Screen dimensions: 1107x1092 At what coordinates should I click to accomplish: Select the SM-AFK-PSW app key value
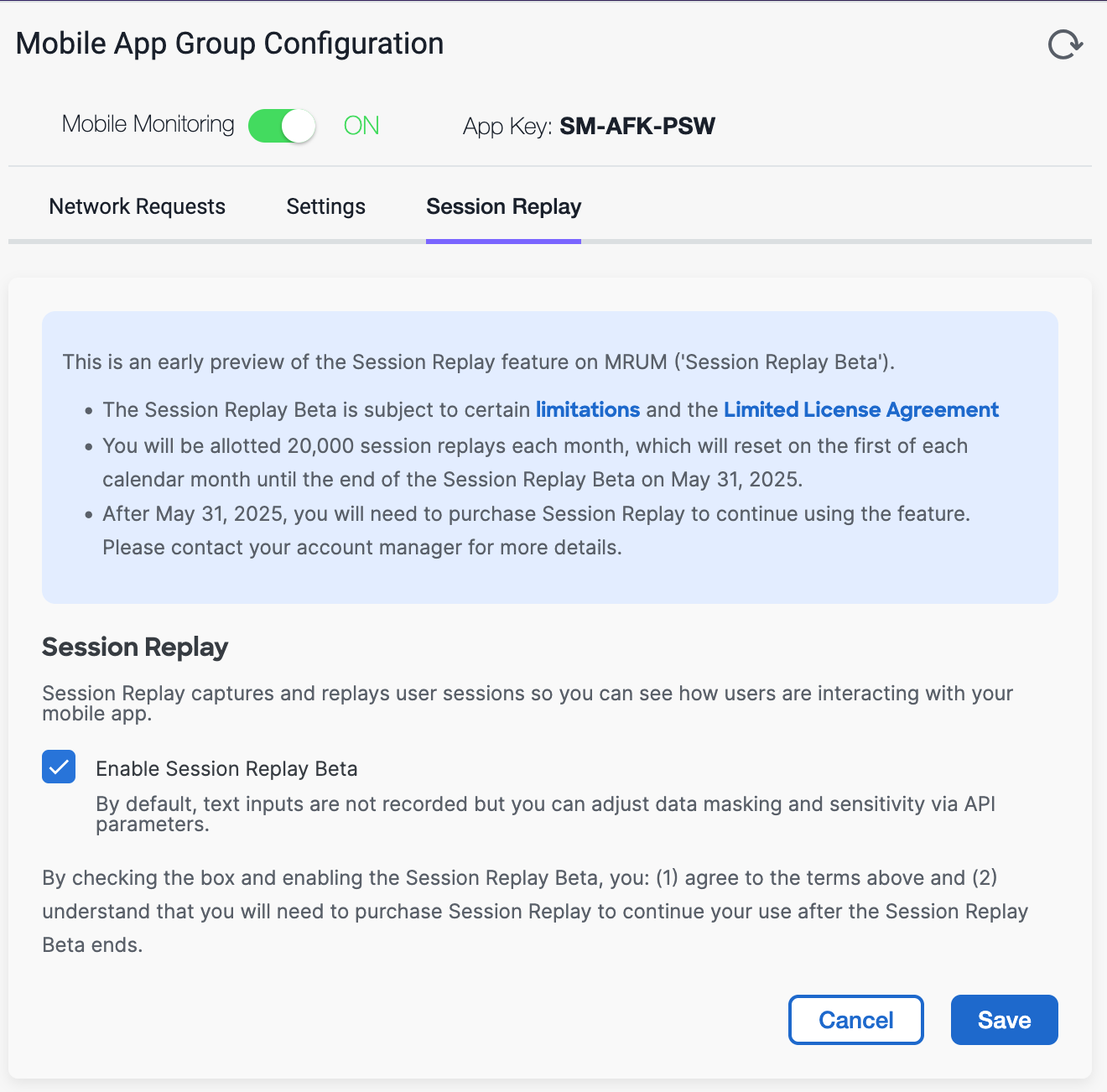tap(637, 126)
